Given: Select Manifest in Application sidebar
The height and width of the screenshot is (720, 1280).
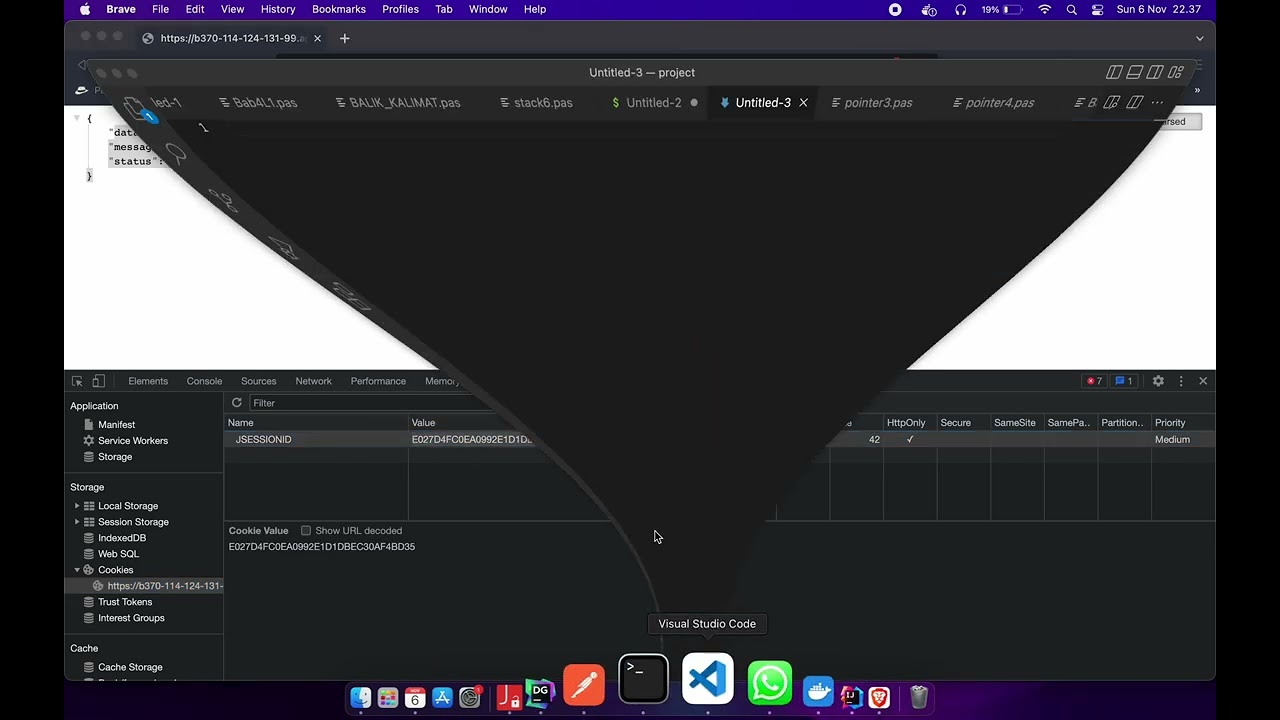Looking at the screenshot, I should pyautogui.click(x=116, y=425).
